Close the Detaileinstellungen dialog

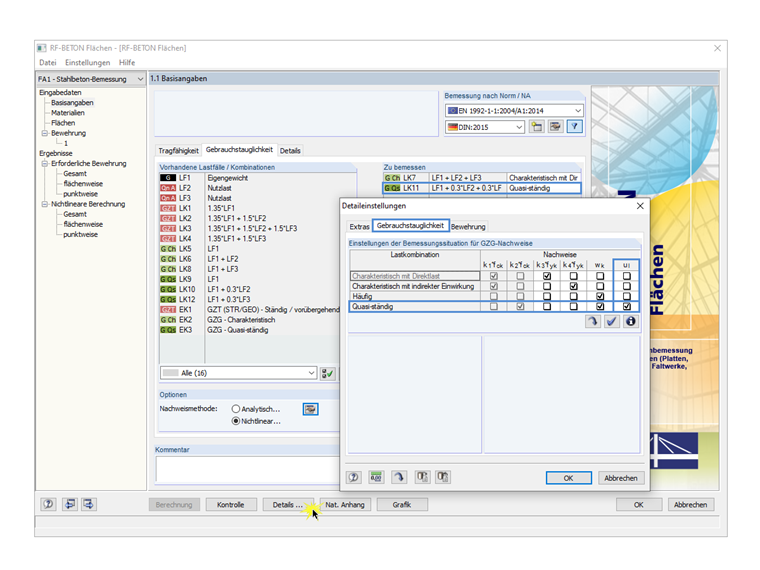(640, 206)
